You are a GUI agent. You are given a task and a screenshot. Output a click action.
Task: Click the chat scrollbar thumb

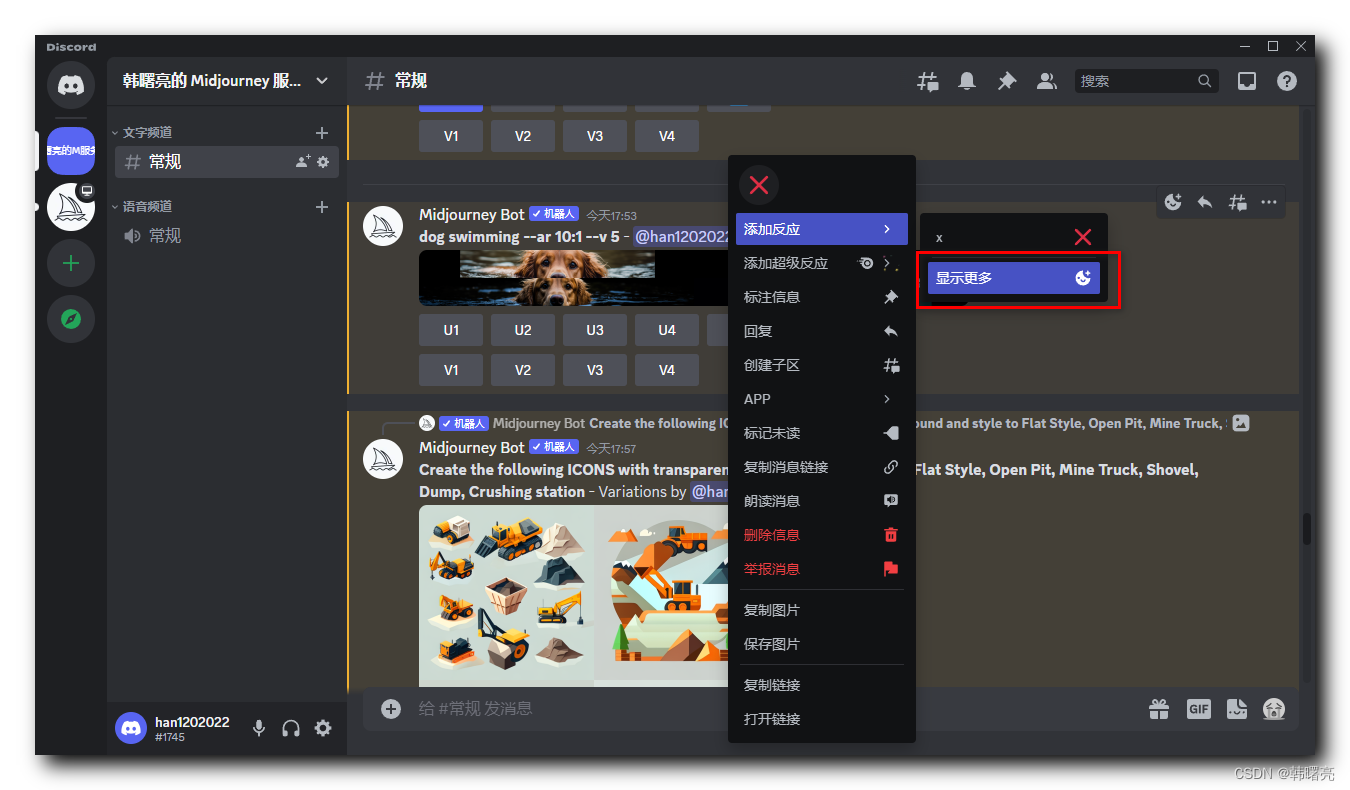click(x=1306, y=529)
